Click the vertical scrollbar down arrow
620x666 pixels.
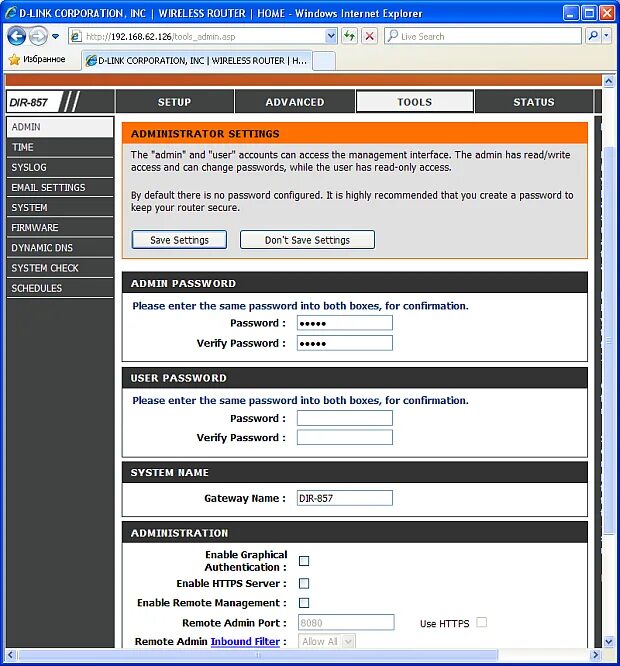pos(609,641)
